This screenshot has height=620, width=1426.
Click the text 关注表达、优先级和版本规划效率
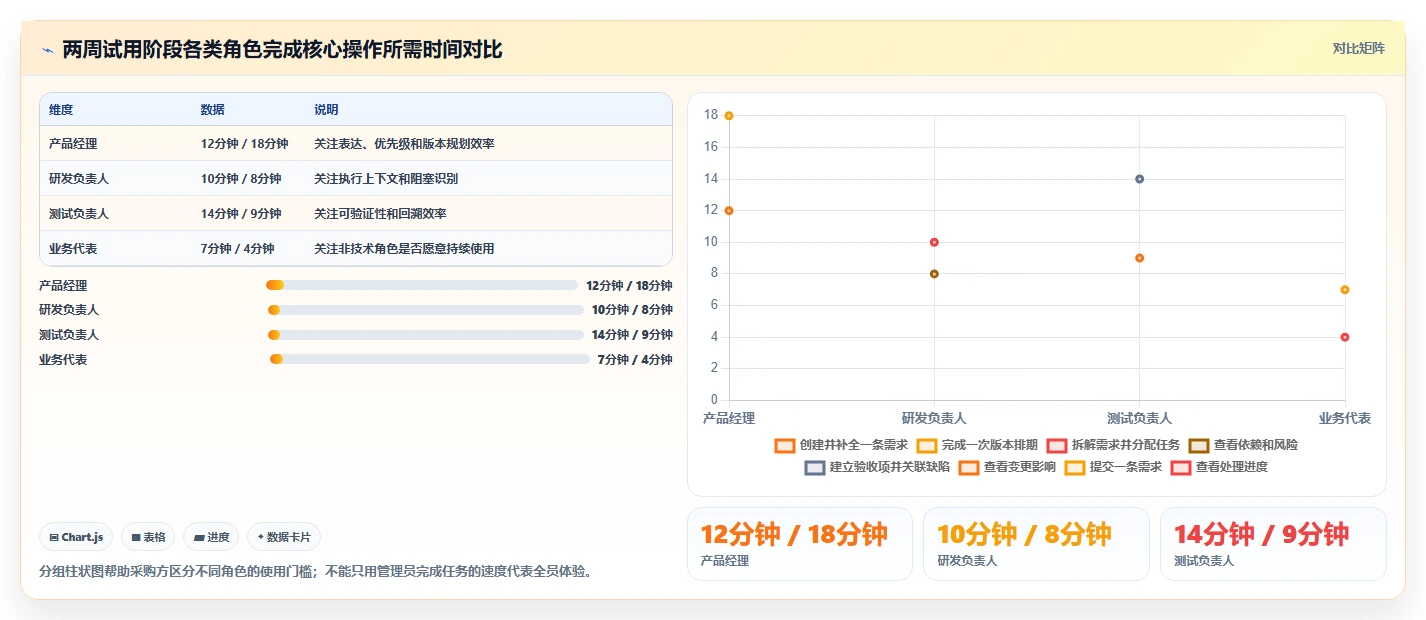404,144
